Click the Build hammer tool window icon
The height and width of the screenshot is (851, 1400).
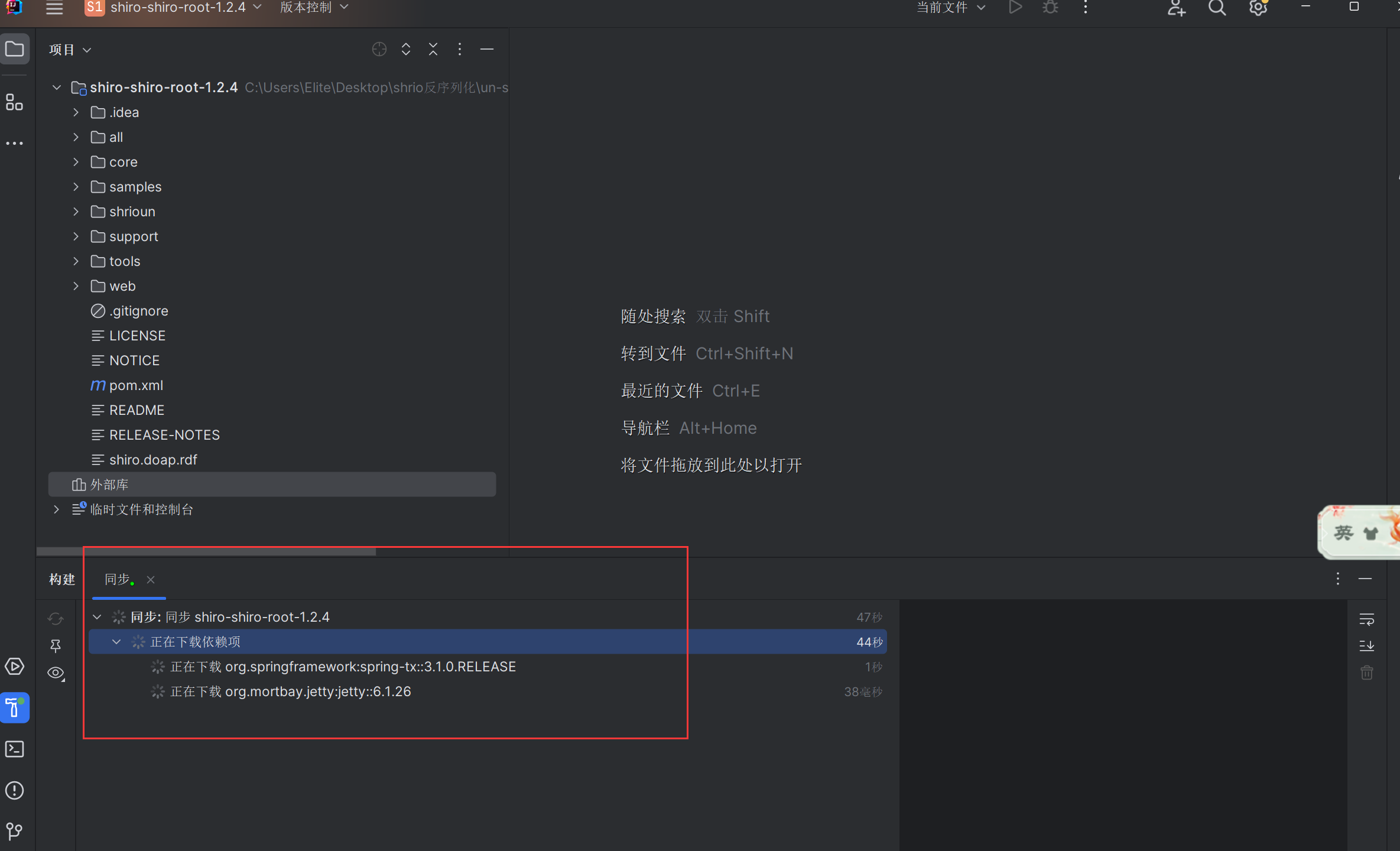pyautogui.click(x=14, y=707)
